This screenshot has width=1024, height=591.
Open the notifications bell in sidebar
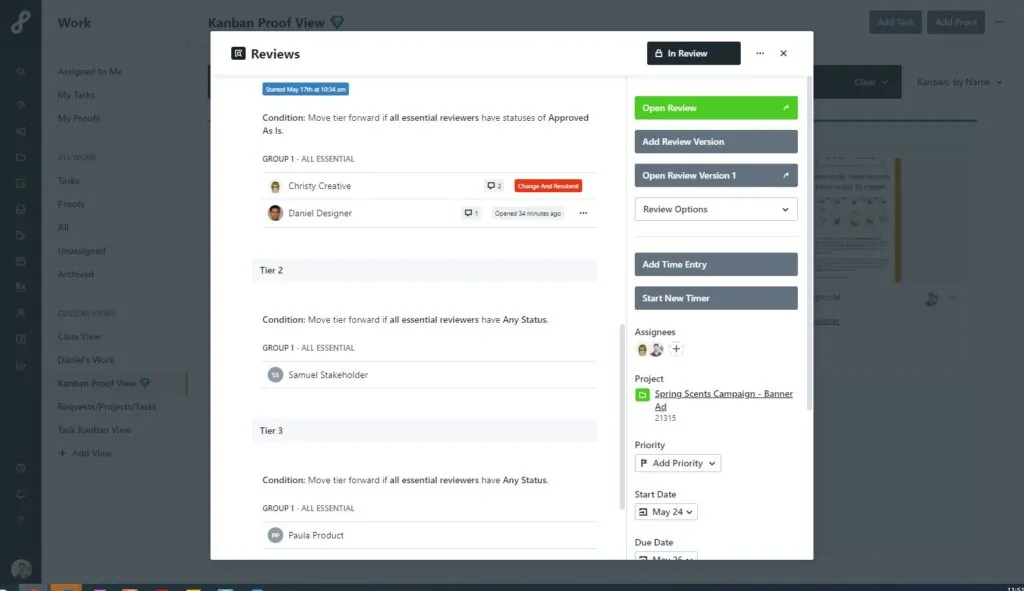coord(21,494)
